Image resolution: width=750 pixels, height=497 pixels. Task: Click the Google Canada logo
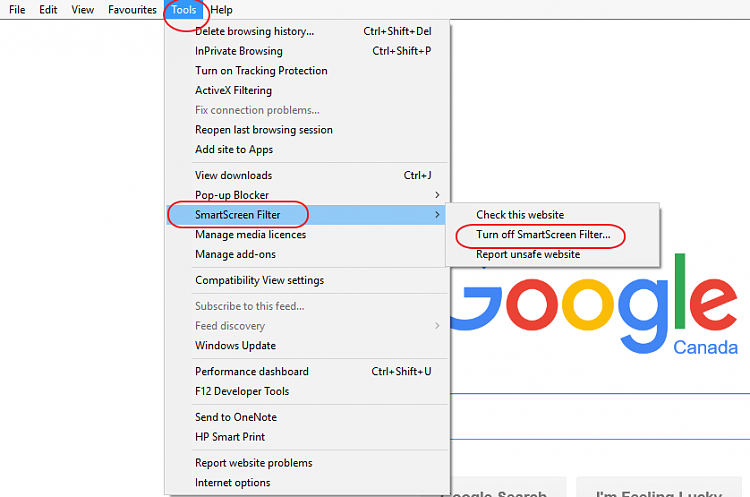(594, 306)
